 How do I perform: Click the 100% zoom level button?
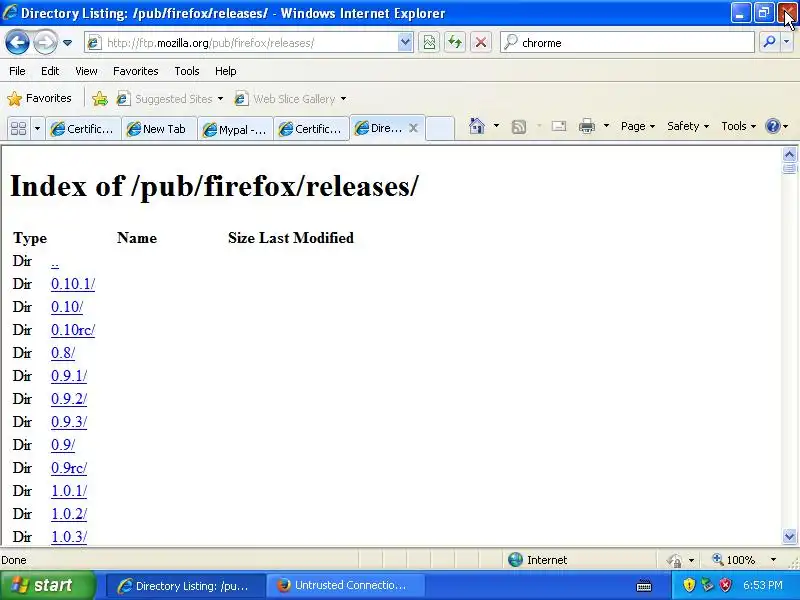tap(734, 560)
